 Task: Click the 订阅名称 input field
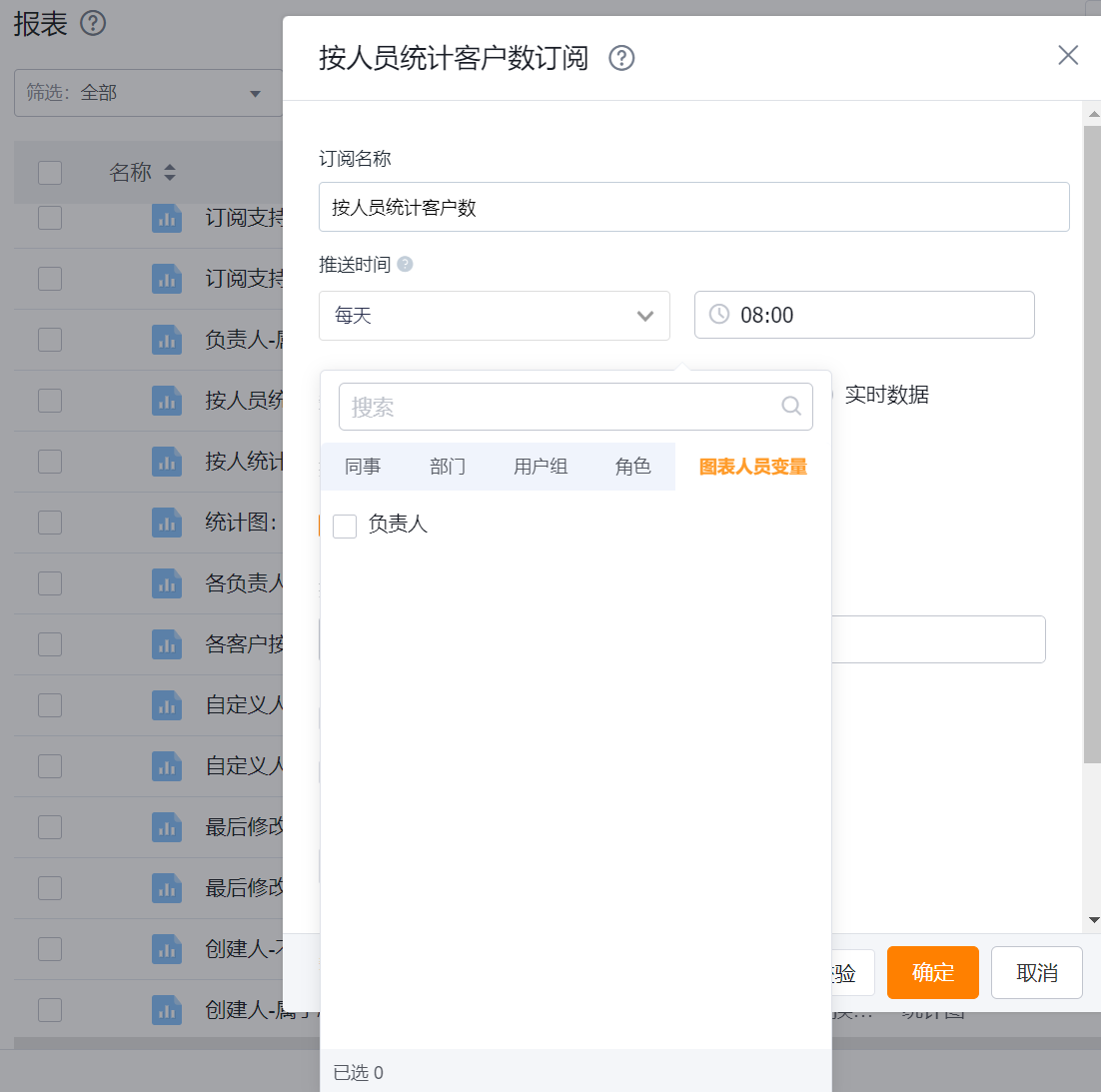[694, 207]
